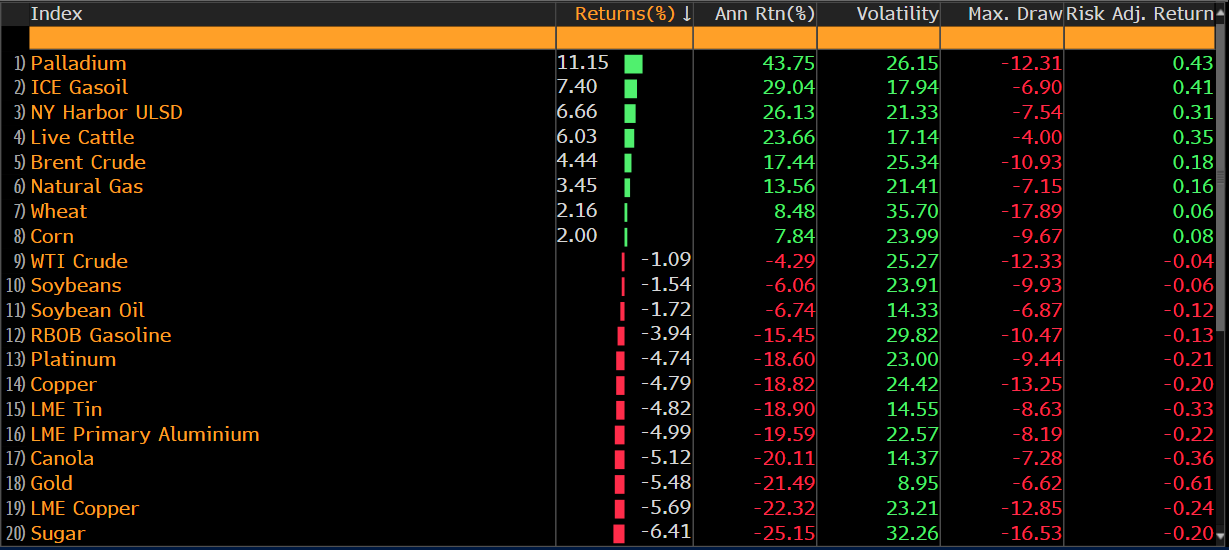
Task: Select the WTI Crude row
Action: [x=608, y=261]
